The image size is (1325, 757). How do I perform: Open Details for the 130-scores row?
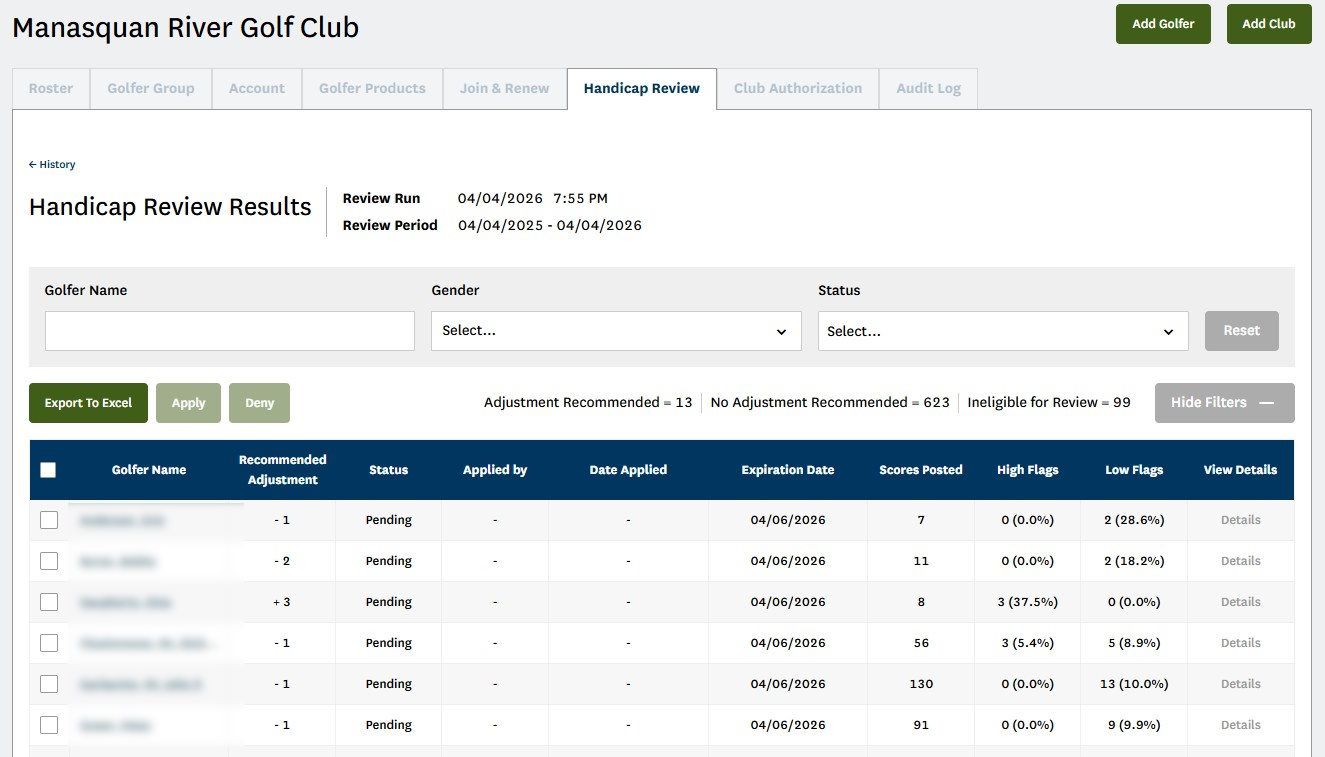tap(1240, 684)
